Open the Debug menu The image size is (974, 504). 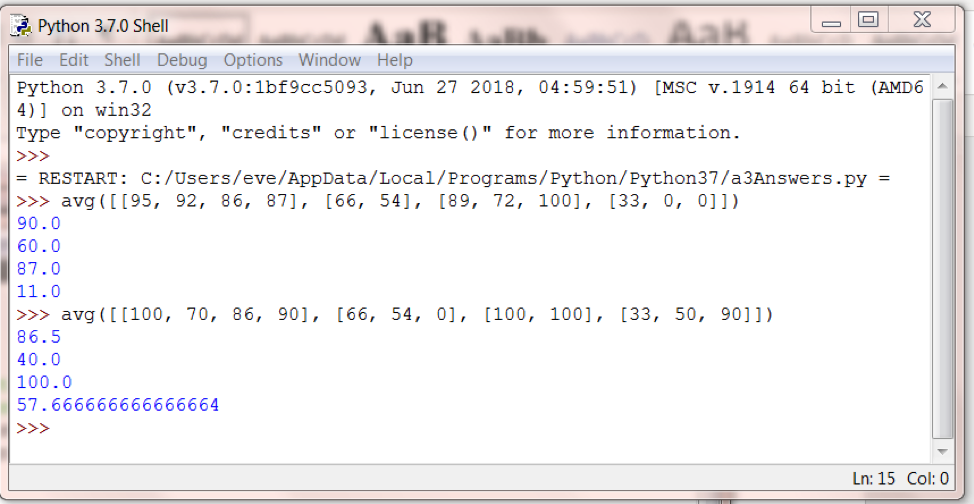tap(182, 60)
